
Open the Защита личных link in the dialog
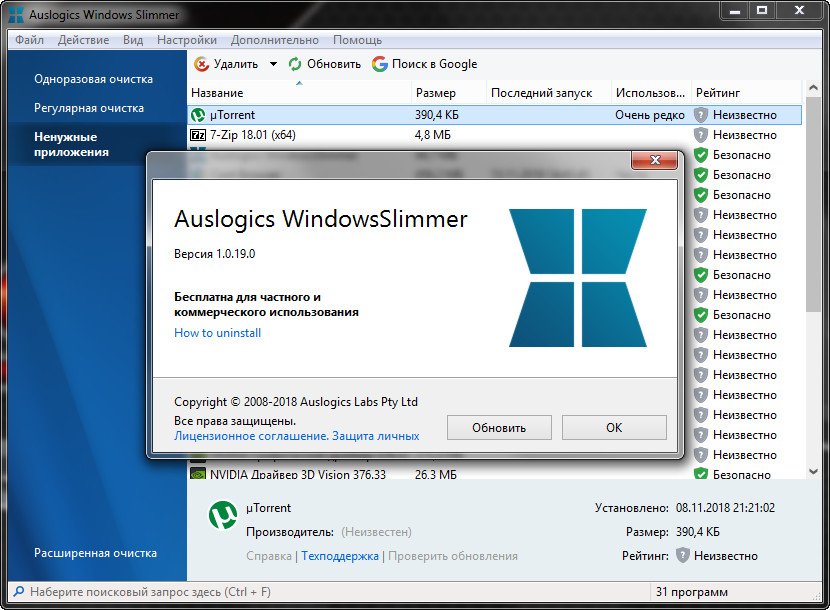[x=376, y=436]
